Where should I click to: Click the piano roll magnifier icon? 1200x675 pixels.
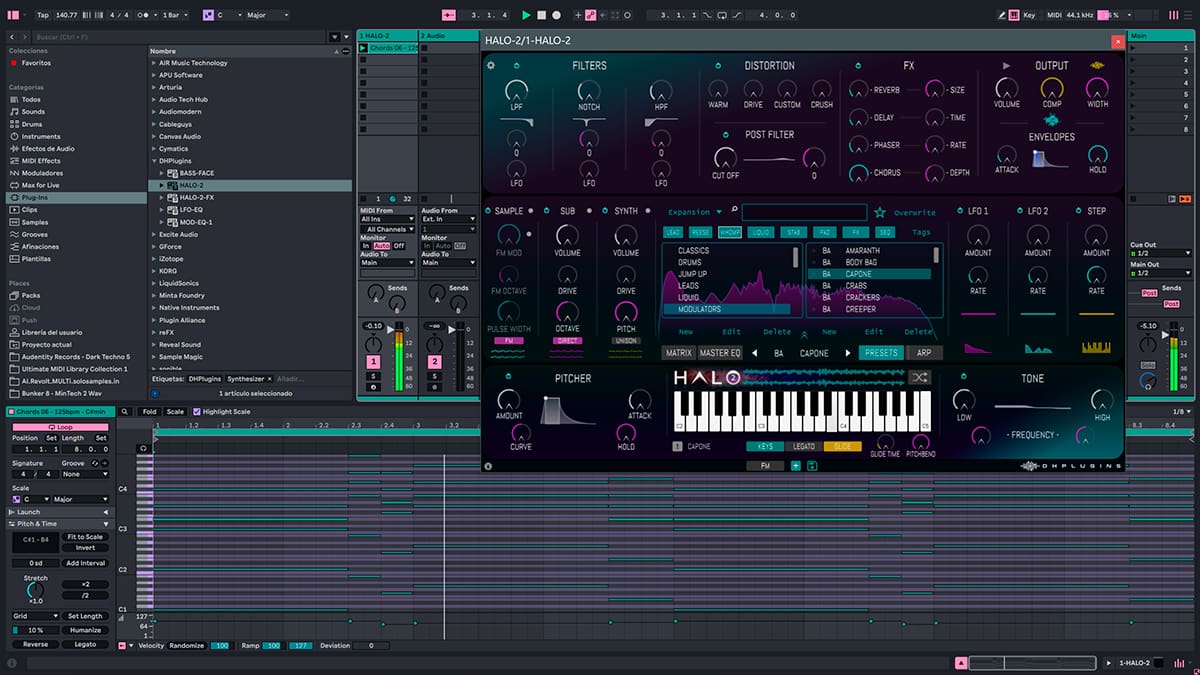[x=126, y=411]
